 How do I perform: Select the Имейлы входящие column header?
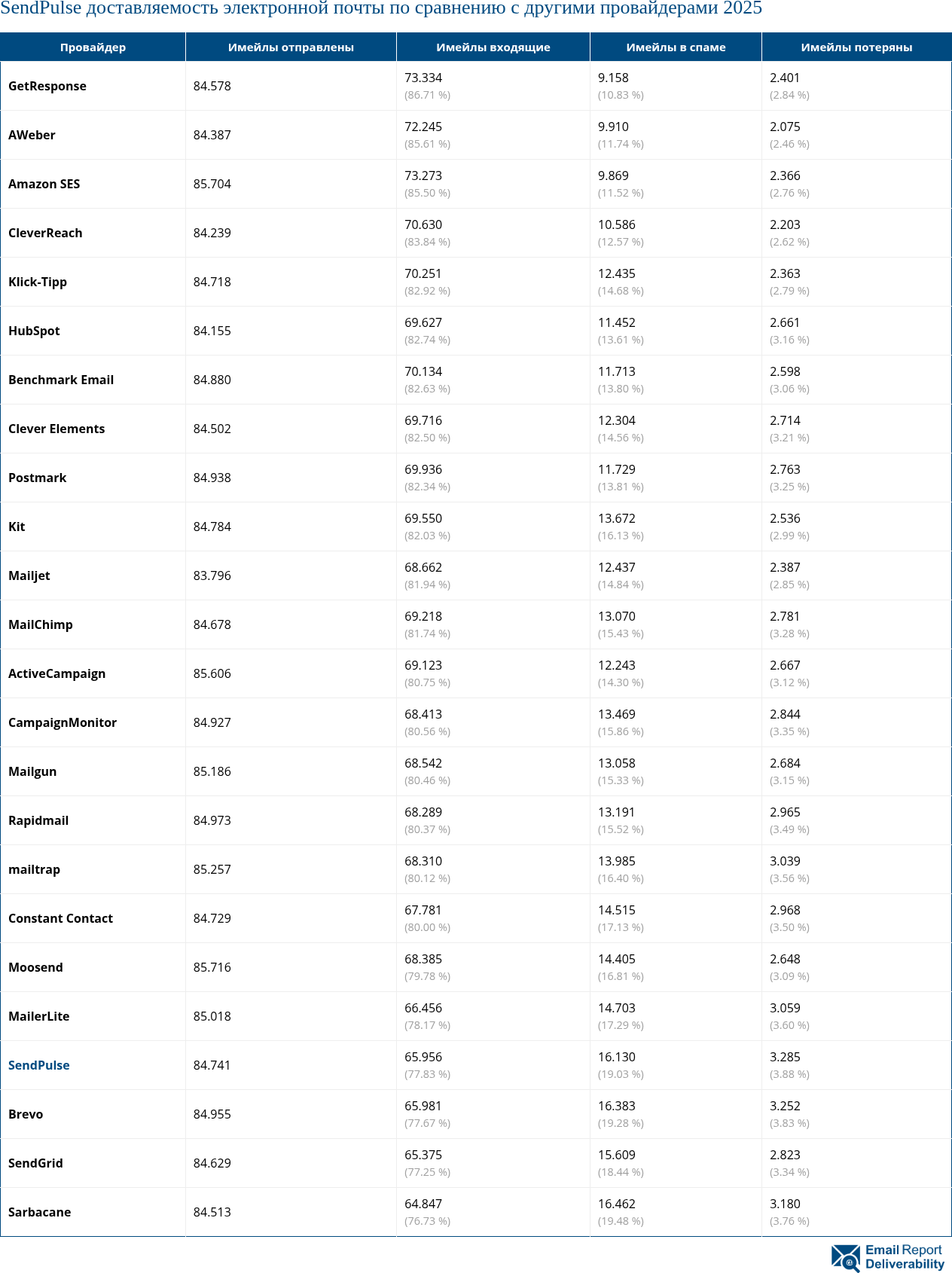coord(493,47)
